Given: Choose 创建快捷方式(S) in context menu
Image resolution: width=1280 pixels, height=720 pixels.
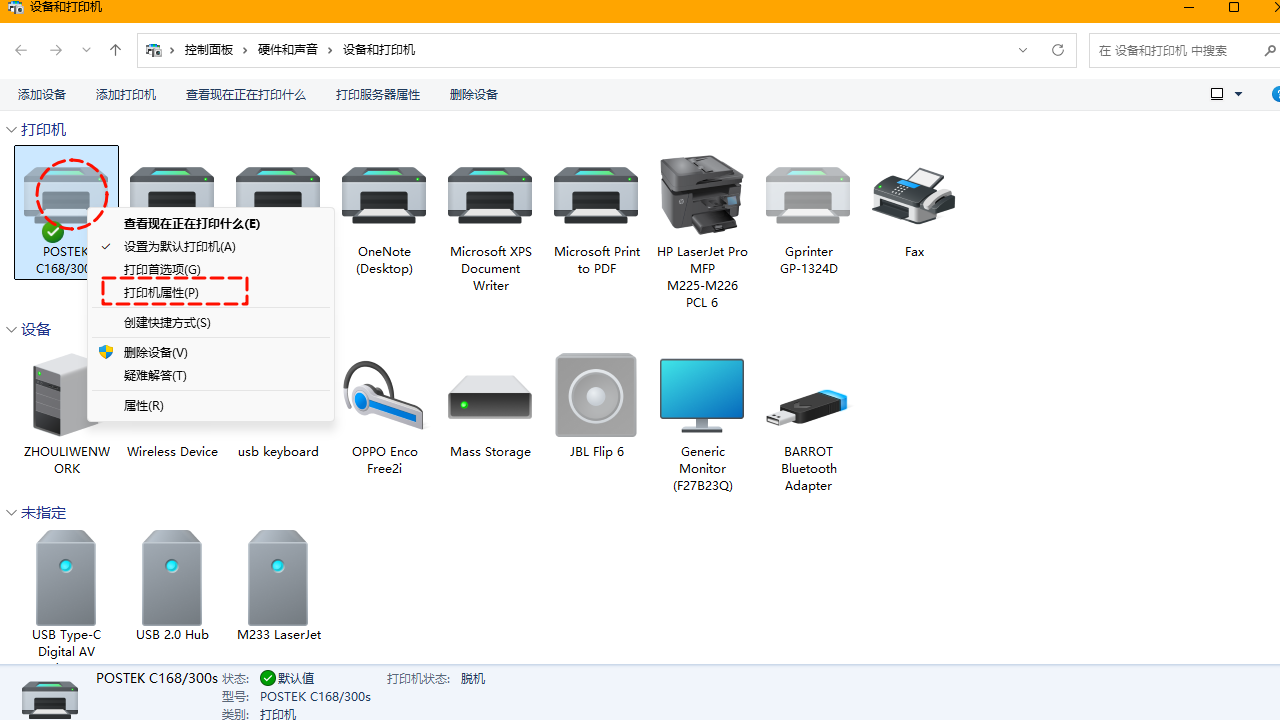Looking at the screenshot, I should 211,323.
